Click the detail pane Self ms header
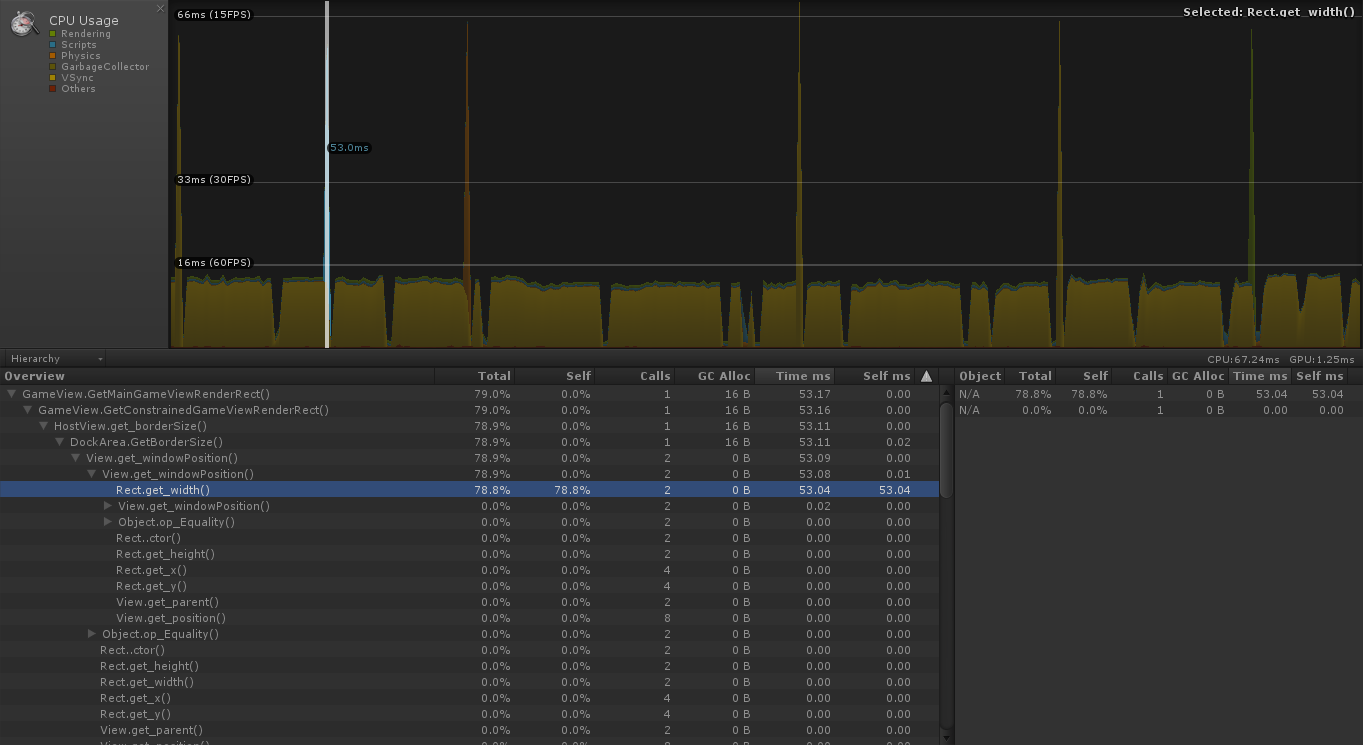 pos(1320,376)
